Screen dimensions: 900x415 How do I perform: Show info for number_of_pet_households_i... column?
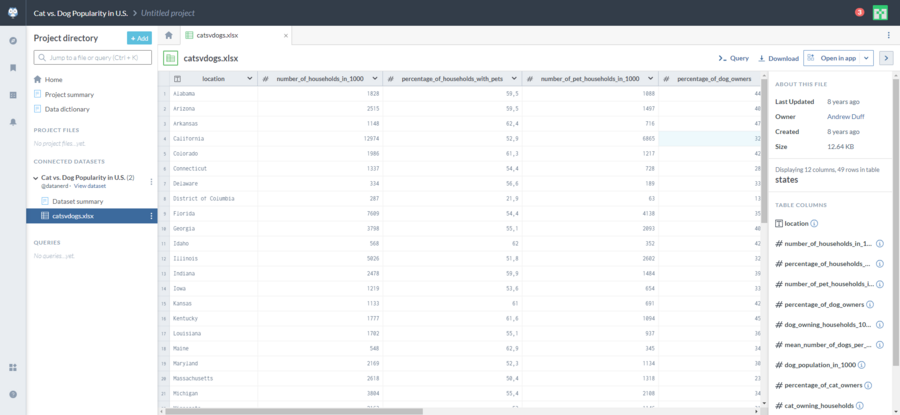tap(880, 284)
